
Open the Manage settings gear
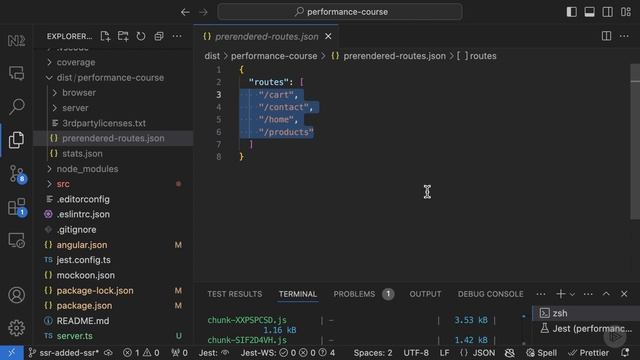(17, 328)
